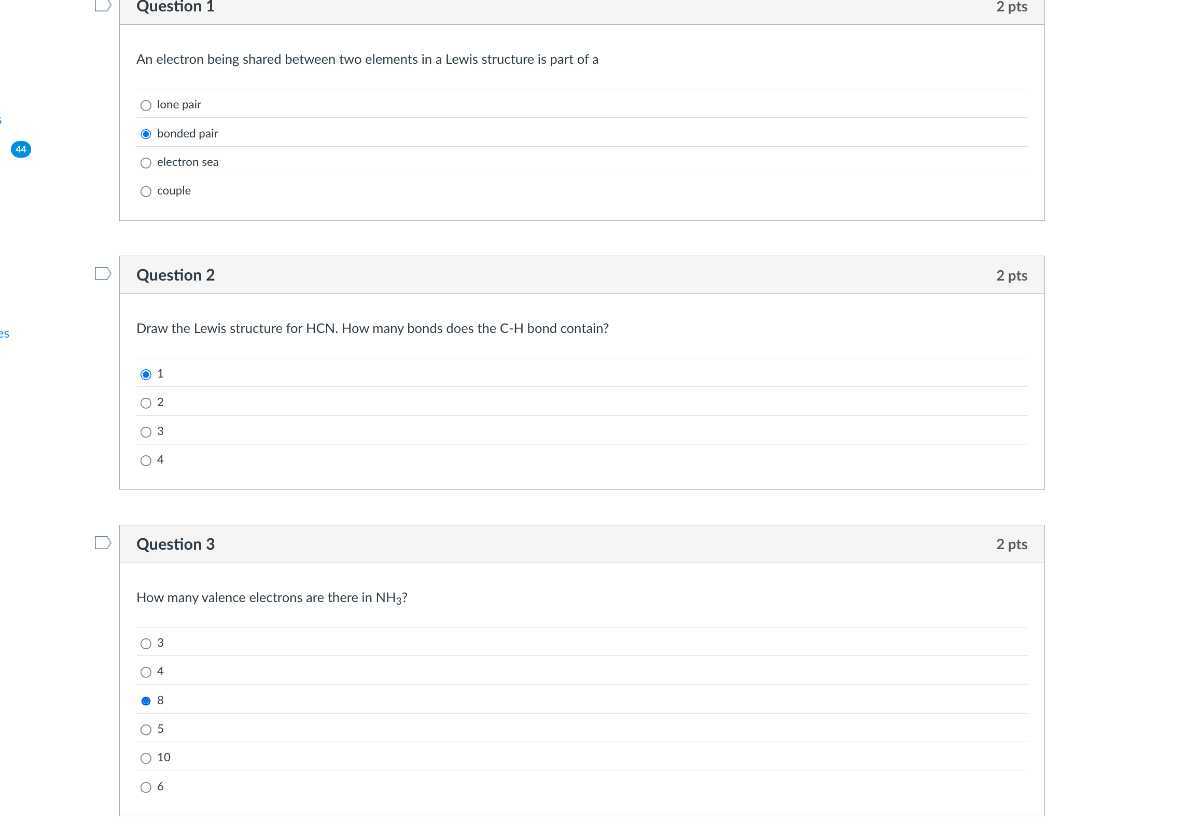Viewport: 1200px width, 826px height.
Task: Flag Question 2 for review
Action: click(102, 274)
